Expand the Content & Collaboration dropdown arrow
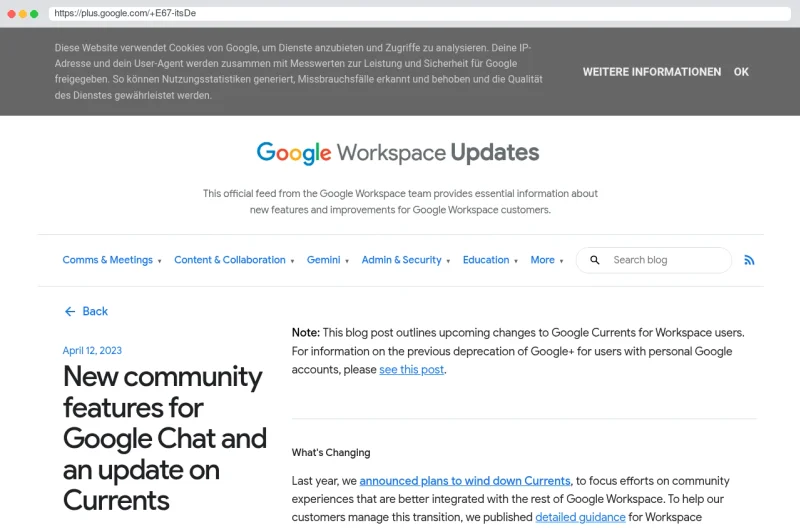 click(292, 261)
